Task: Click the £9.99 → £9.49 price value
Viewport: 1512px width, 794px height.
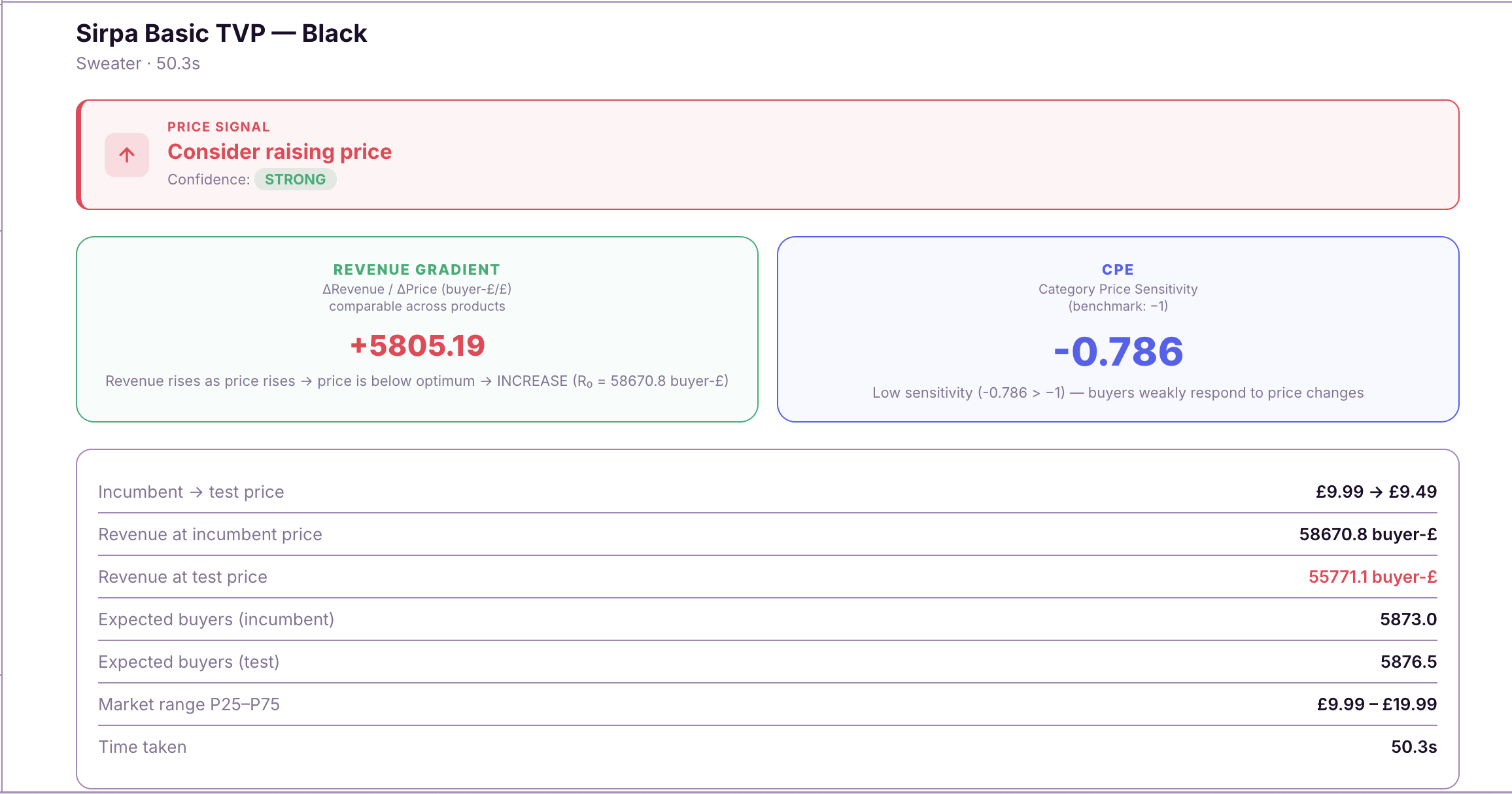Action: click(x=1376, y=492)
